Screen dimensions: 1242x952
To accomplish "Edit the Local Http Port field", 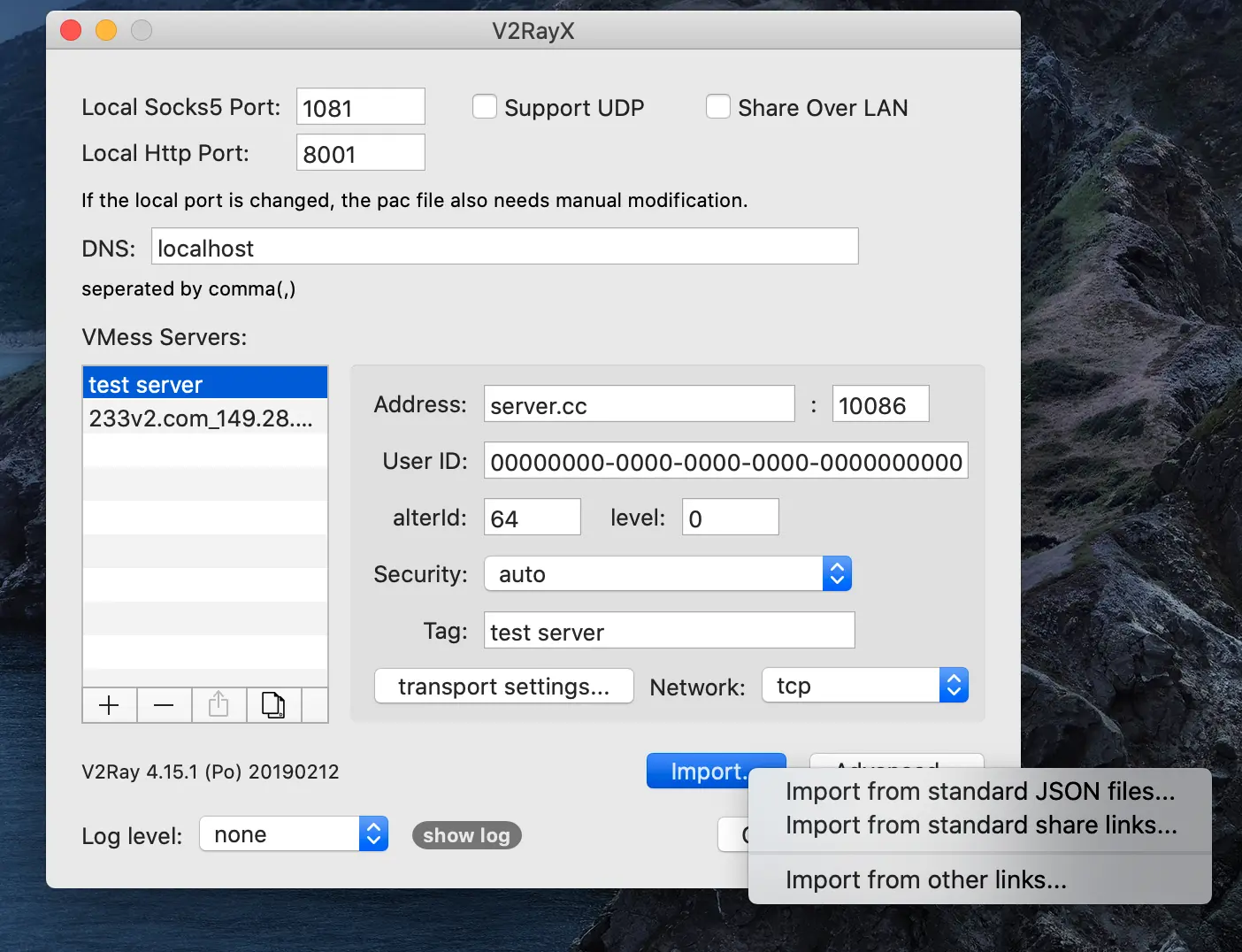I will (x=361, y=153).
